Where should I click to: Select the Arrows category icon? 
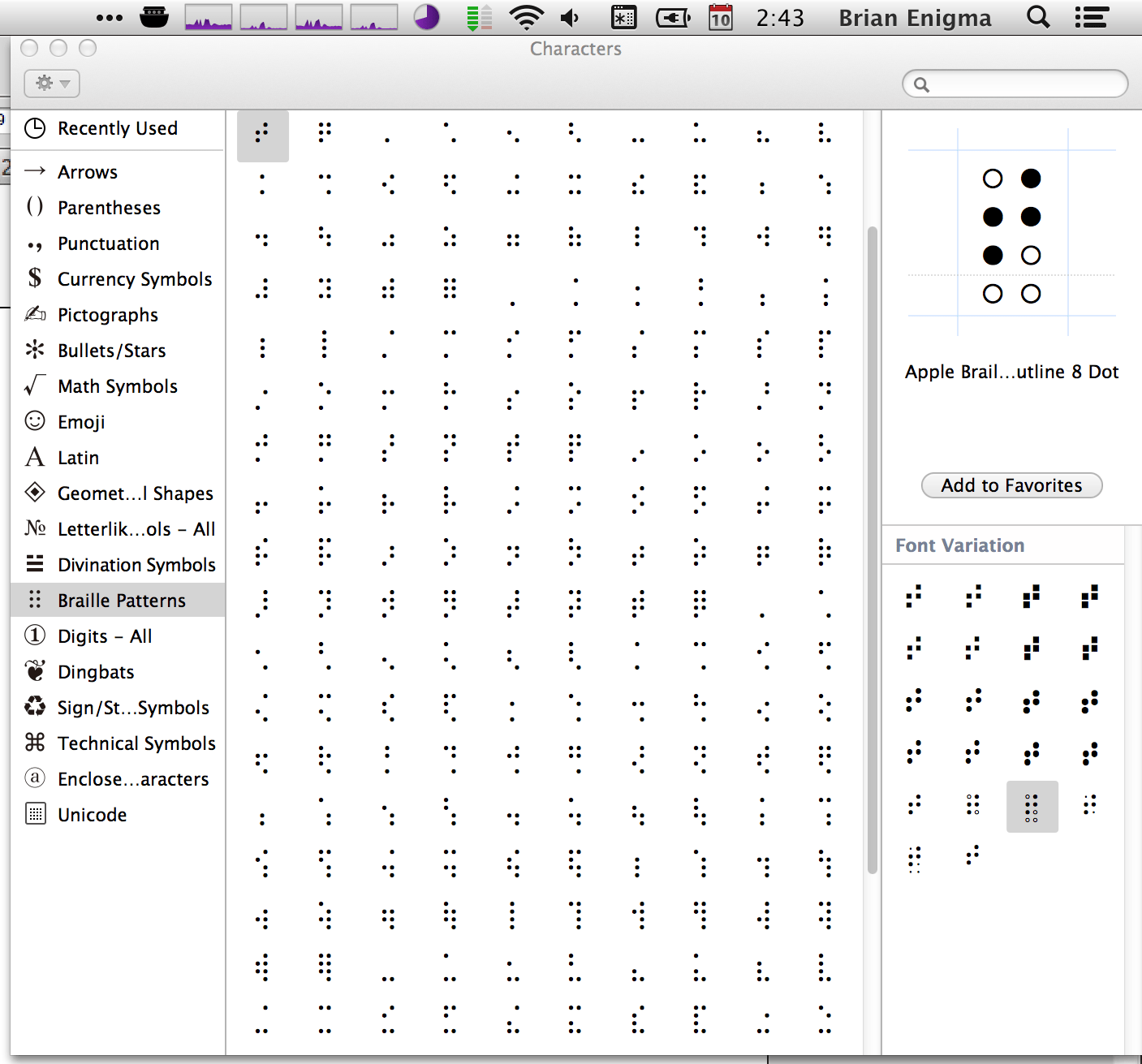(x=35, y=171)
